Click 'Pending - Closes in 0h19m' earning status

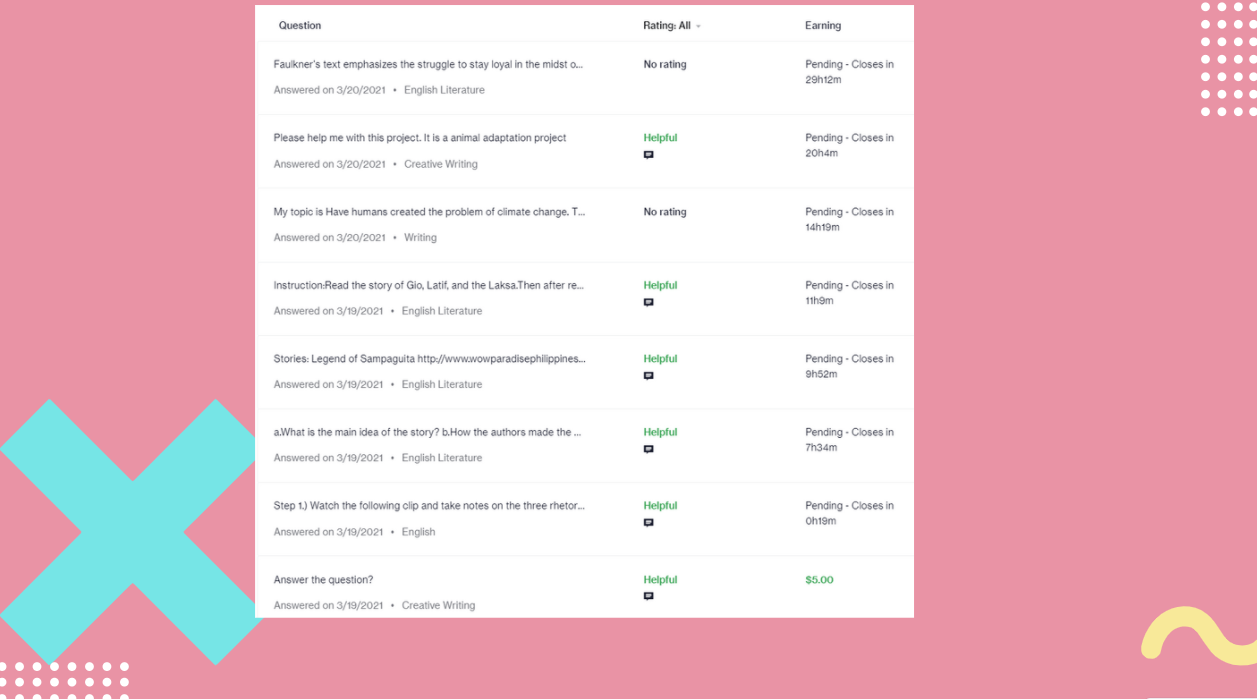tap(849, 513)
